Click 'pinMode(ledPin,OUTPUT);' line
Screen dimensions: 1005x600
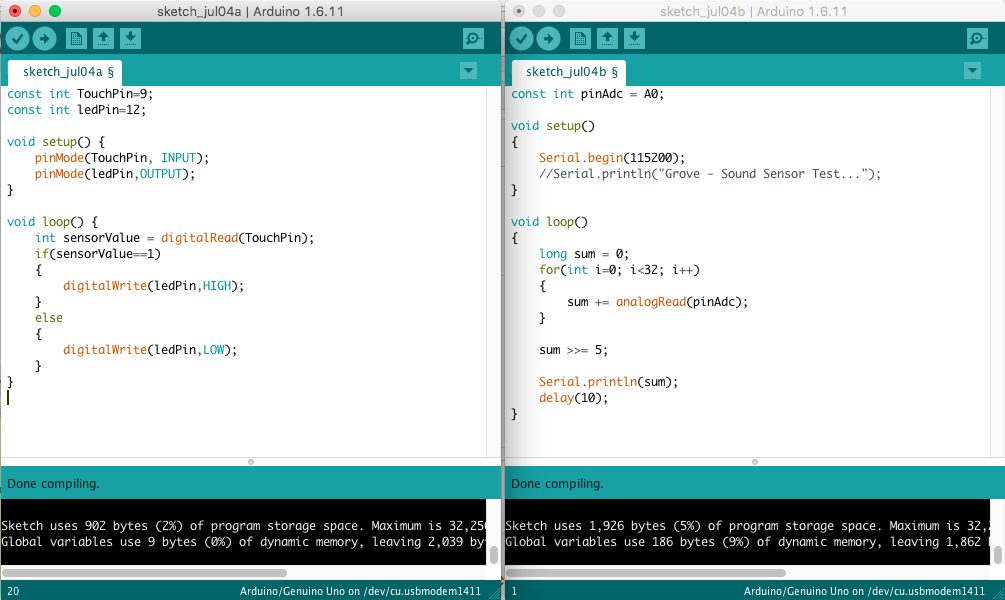[x=115, y=174]
